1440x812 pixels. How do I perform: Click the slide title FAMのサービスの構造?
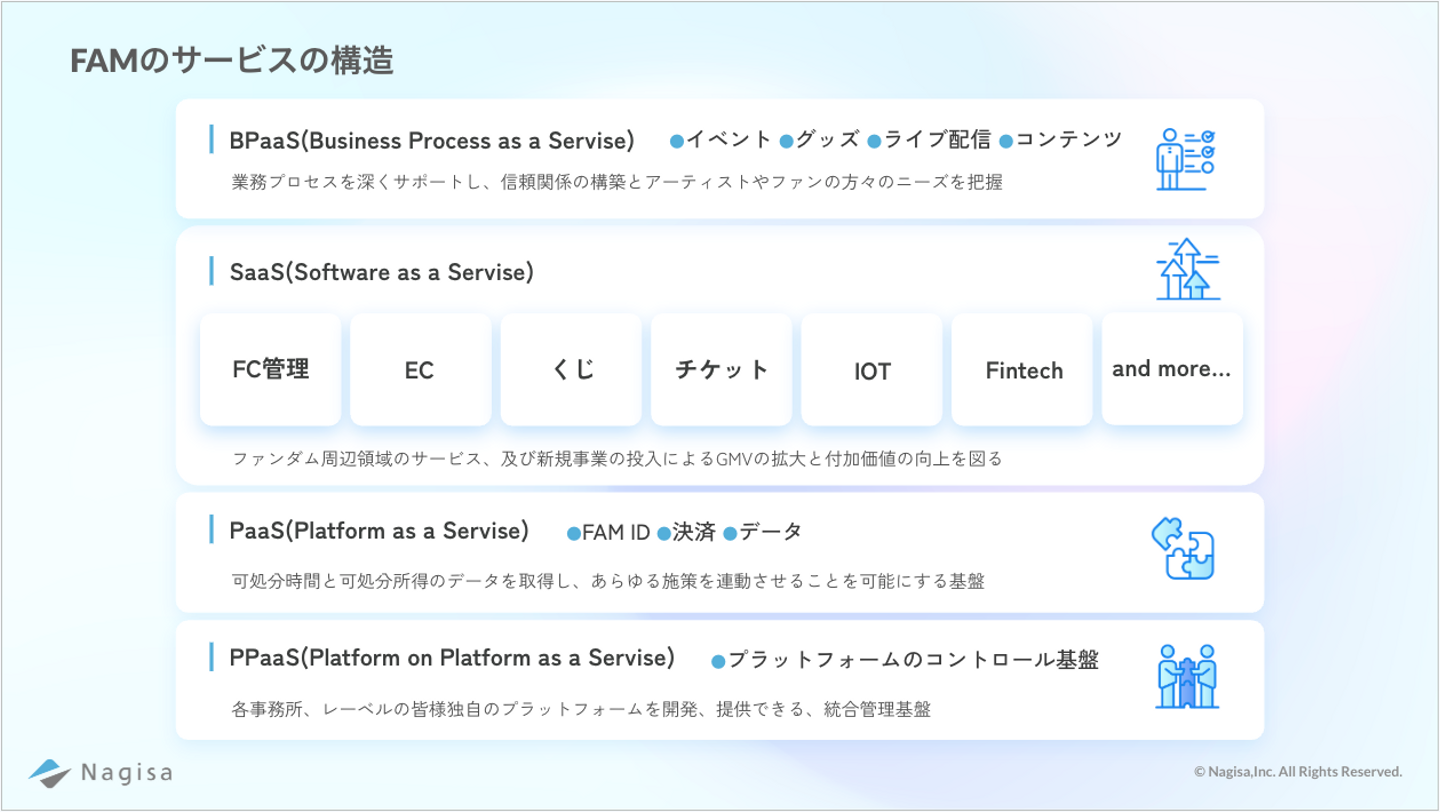click(x=232, y=61)
